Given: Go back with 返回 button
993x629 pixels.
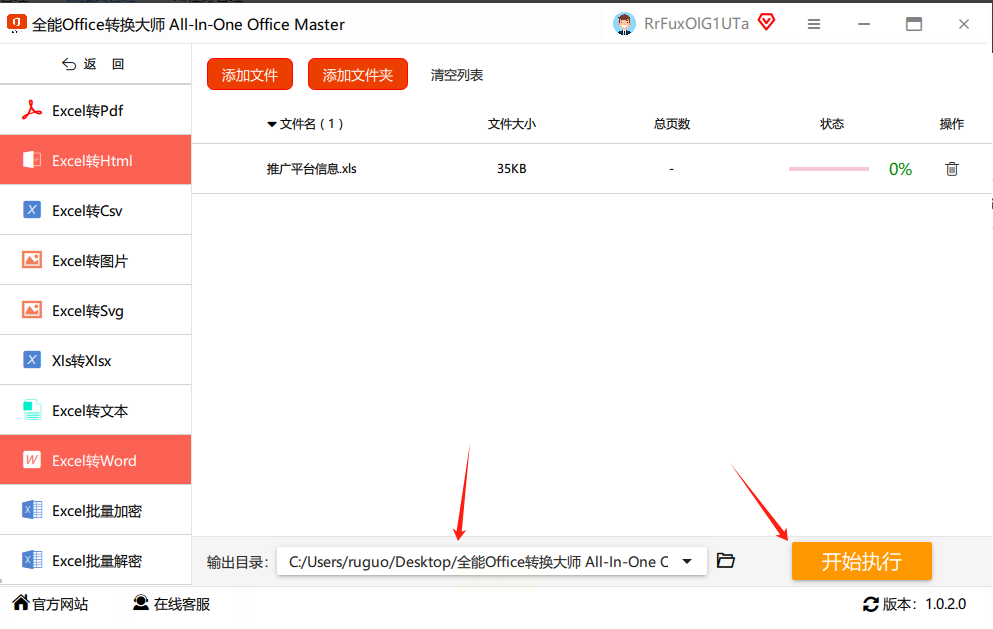Looking at the screenshot, I should coord(93,64).
